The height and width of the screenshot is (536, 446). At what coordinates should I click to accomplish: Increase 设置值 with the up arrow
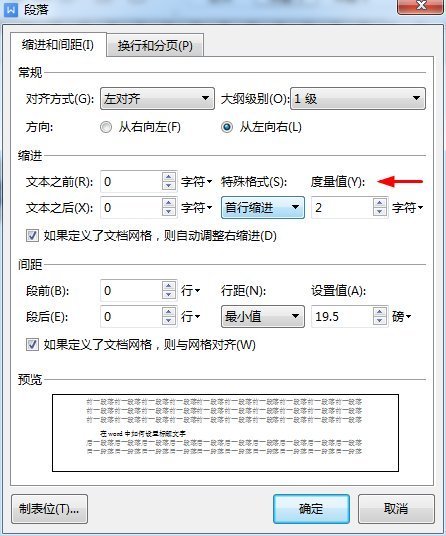tap(380, 312)
